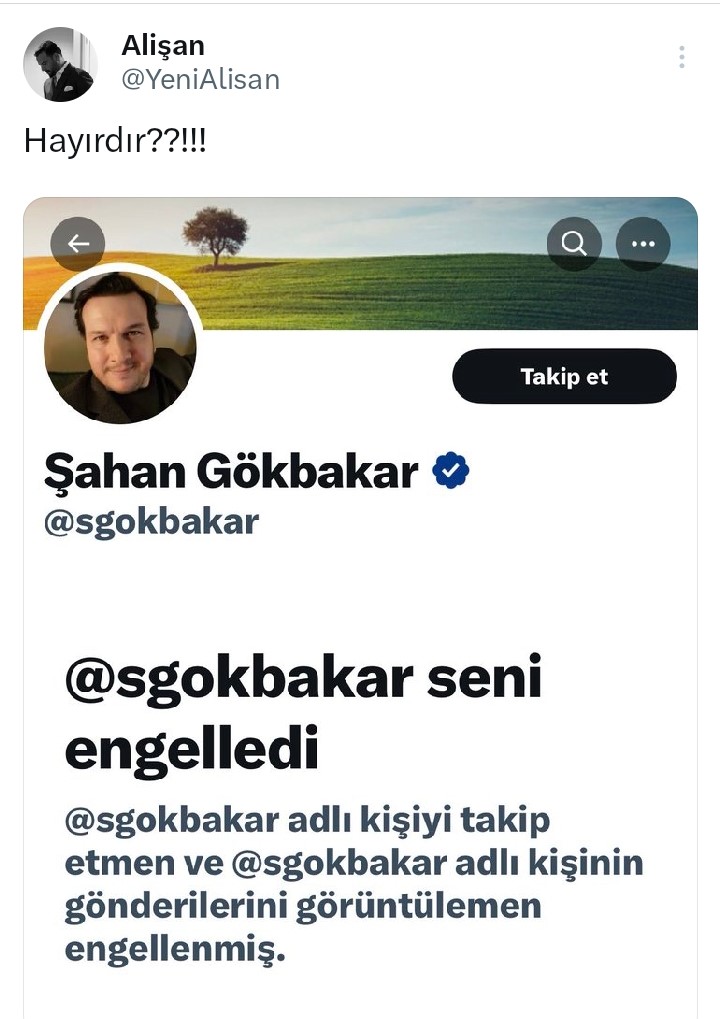Click the final word "engellenmiş." in the notice
The width and height of the screenshot is (720, 1019).
[x=175, y=948]
